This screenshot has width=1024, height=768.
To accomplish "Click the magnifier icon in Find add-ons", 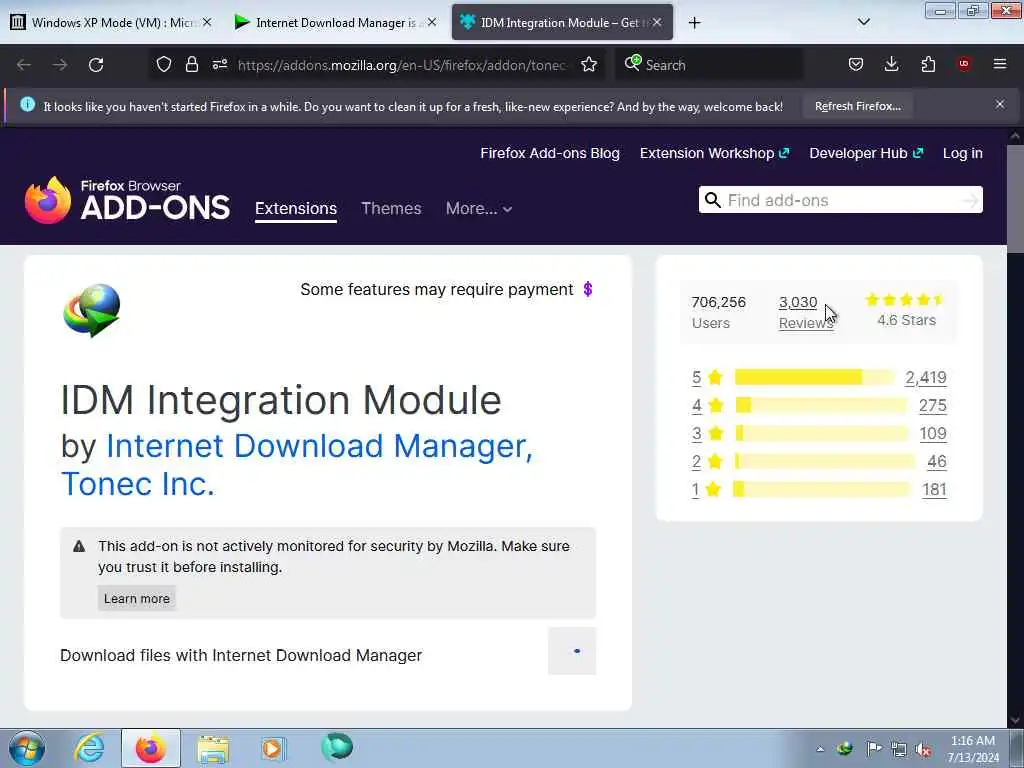I will click(713, 200).
